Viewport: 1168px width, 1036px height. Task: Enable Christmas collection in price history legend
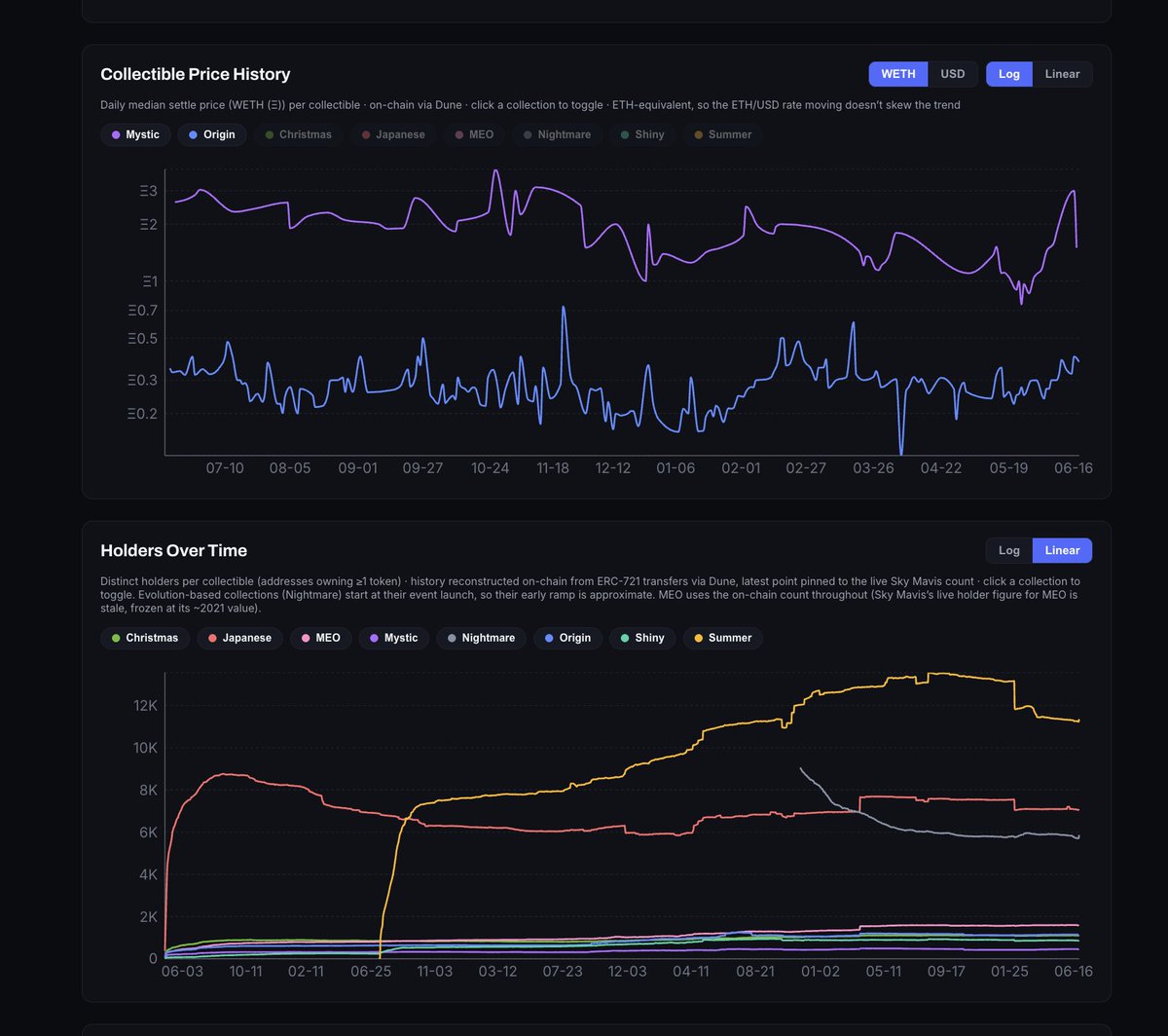coord(298,134)
